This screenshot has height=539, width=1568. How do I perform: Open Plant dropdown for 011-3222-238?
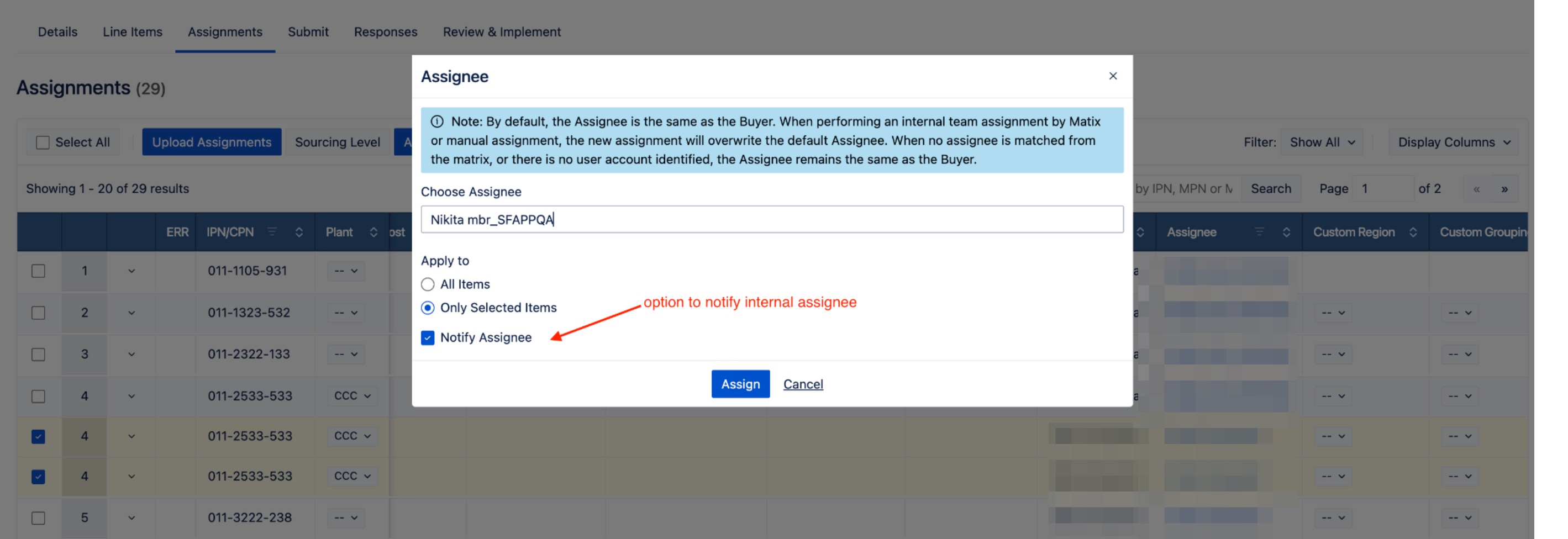click(346, 517)
